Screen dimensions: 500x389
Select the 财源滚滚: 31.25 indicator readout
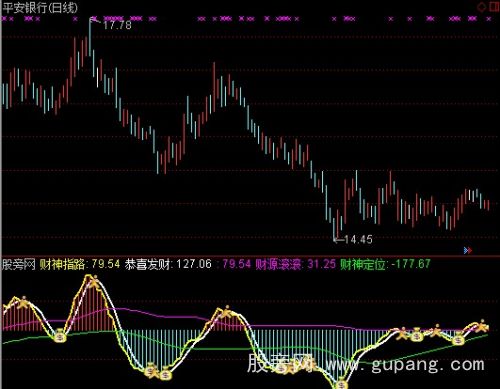296,264
